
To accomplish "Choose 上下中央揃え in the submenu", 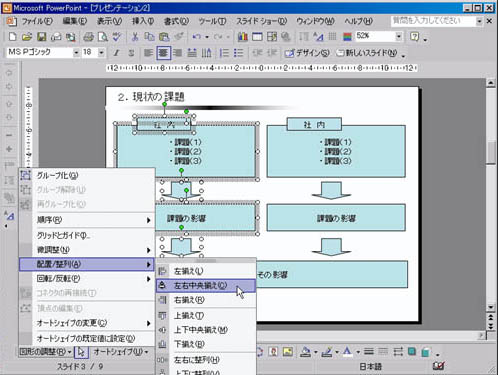I will [206, 330].
